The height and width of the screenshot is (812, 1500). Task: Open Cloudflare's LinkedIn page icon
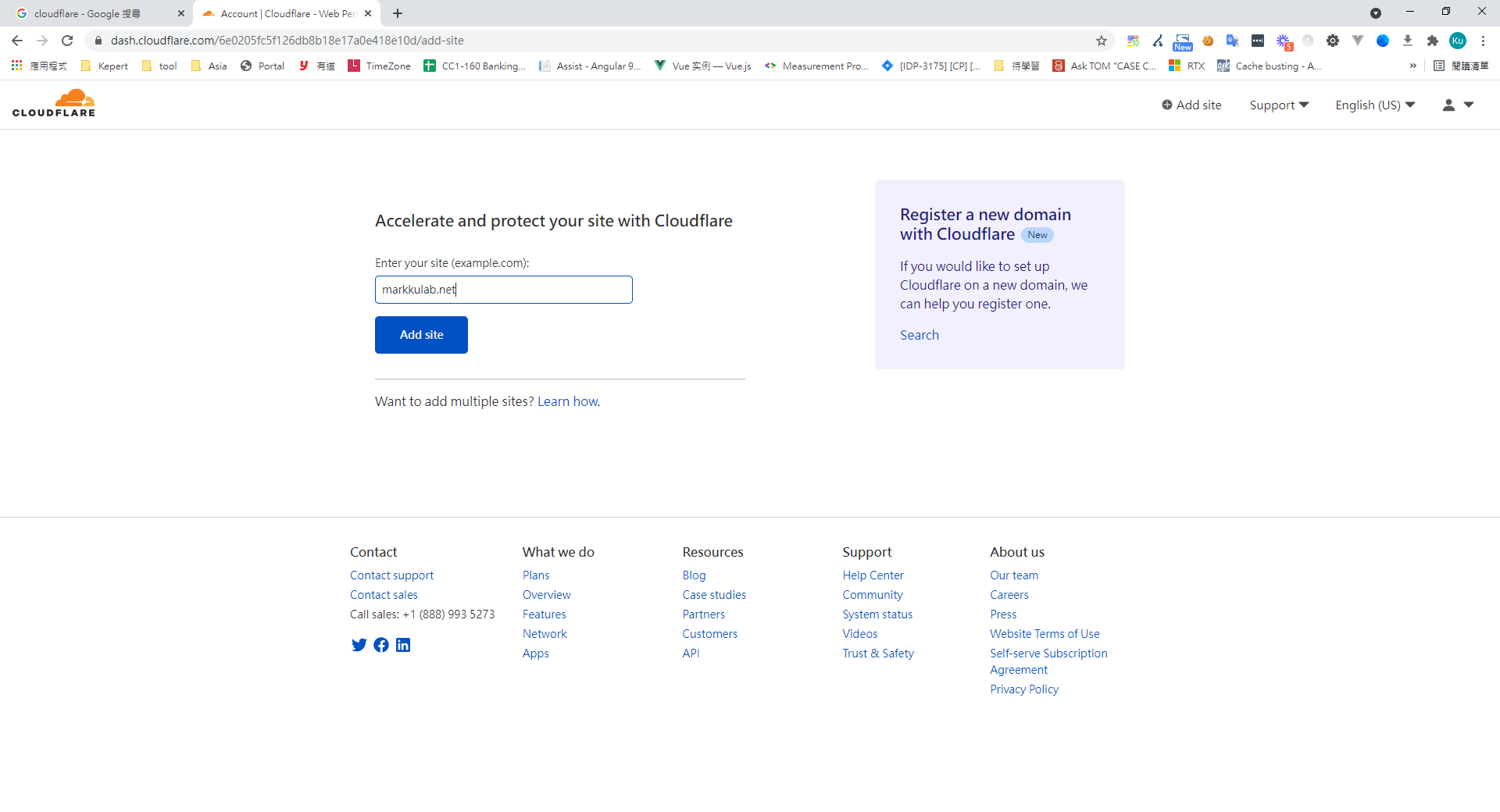point(403,645)
